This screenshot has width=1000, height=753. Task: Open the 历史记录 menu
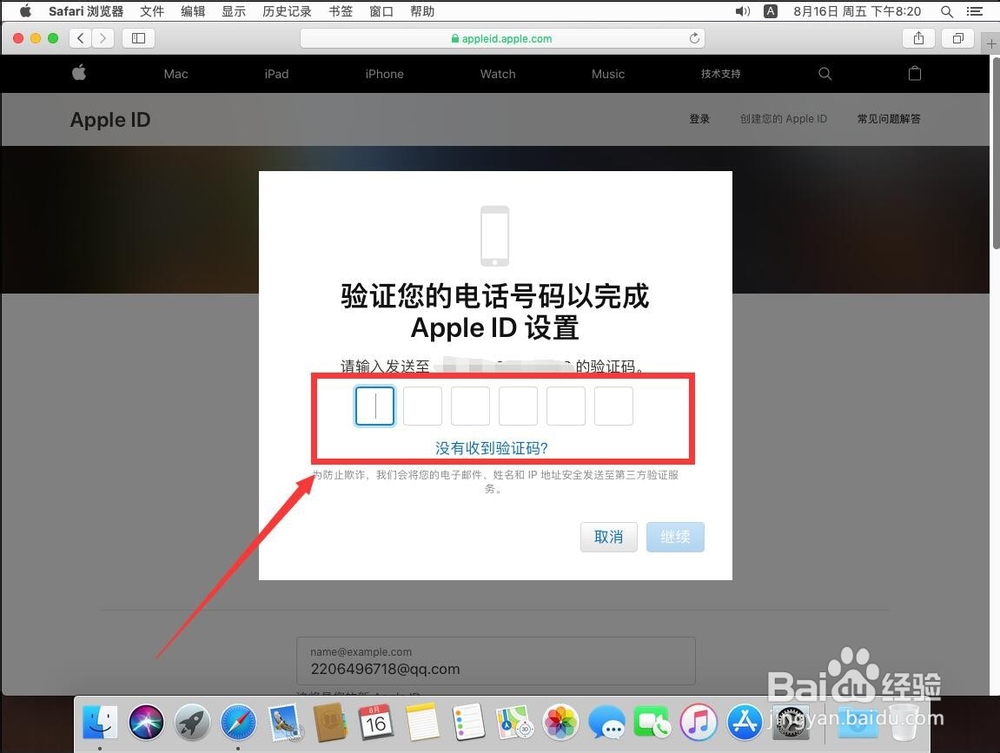[286, 11]
